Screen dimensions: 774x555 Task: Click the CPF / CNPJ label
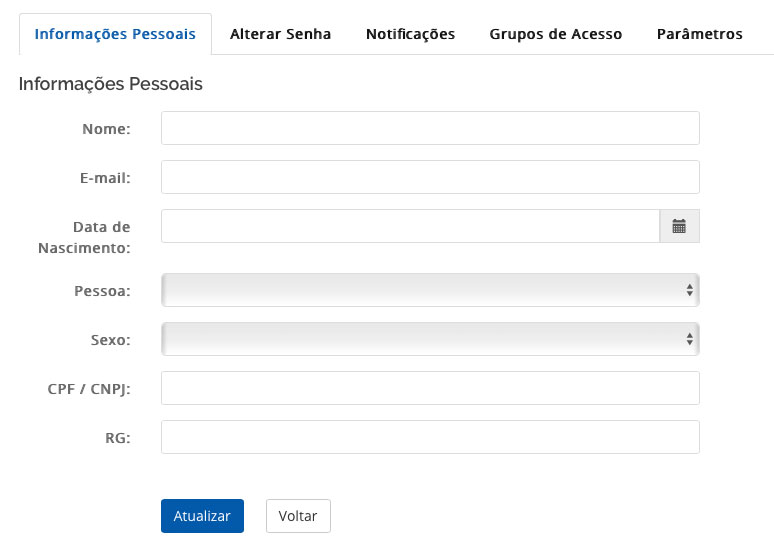coord(89,389)
